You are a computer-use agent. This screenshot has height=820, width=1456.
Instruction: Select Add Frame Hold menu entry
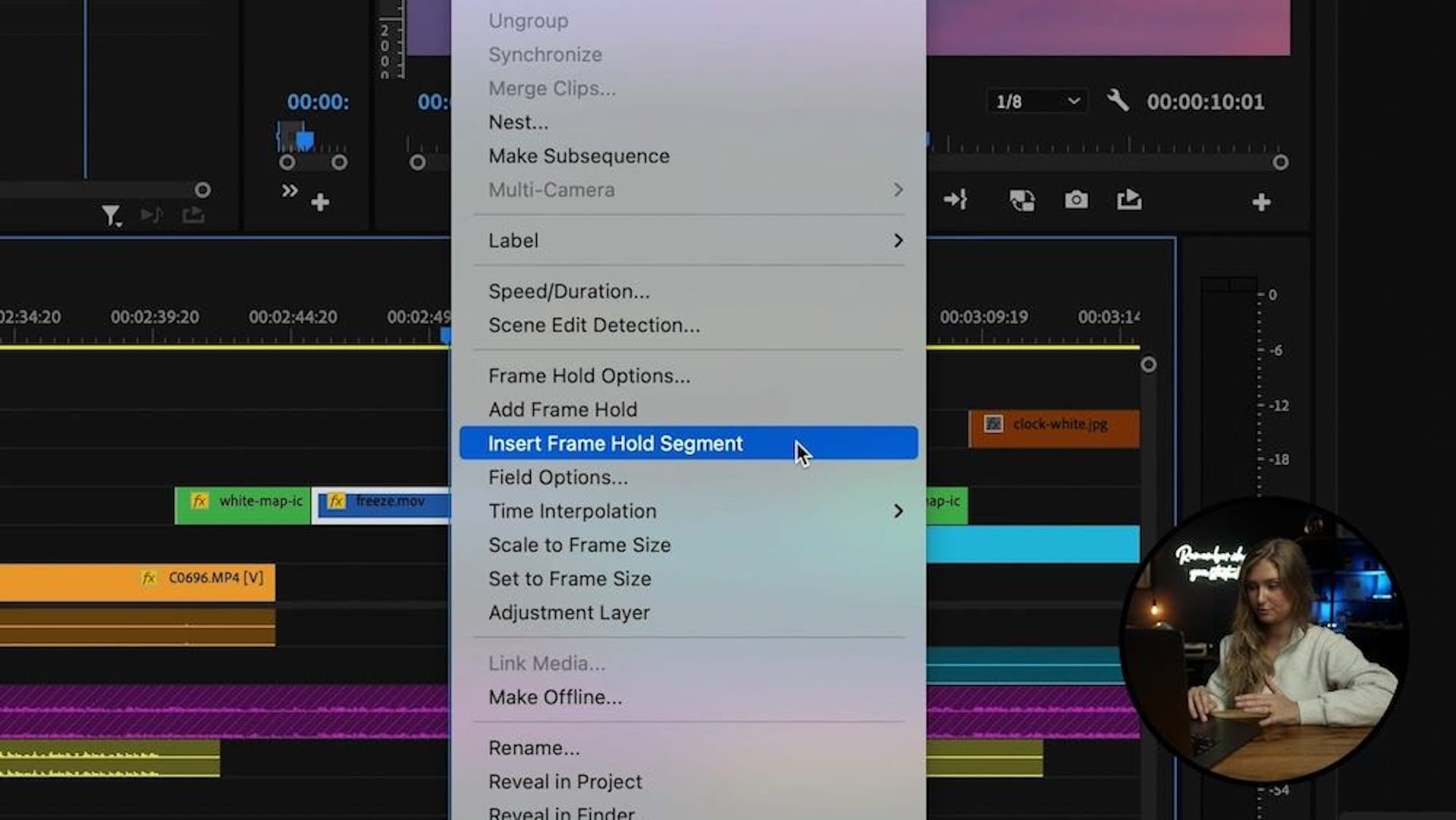(x=563, y=410)
